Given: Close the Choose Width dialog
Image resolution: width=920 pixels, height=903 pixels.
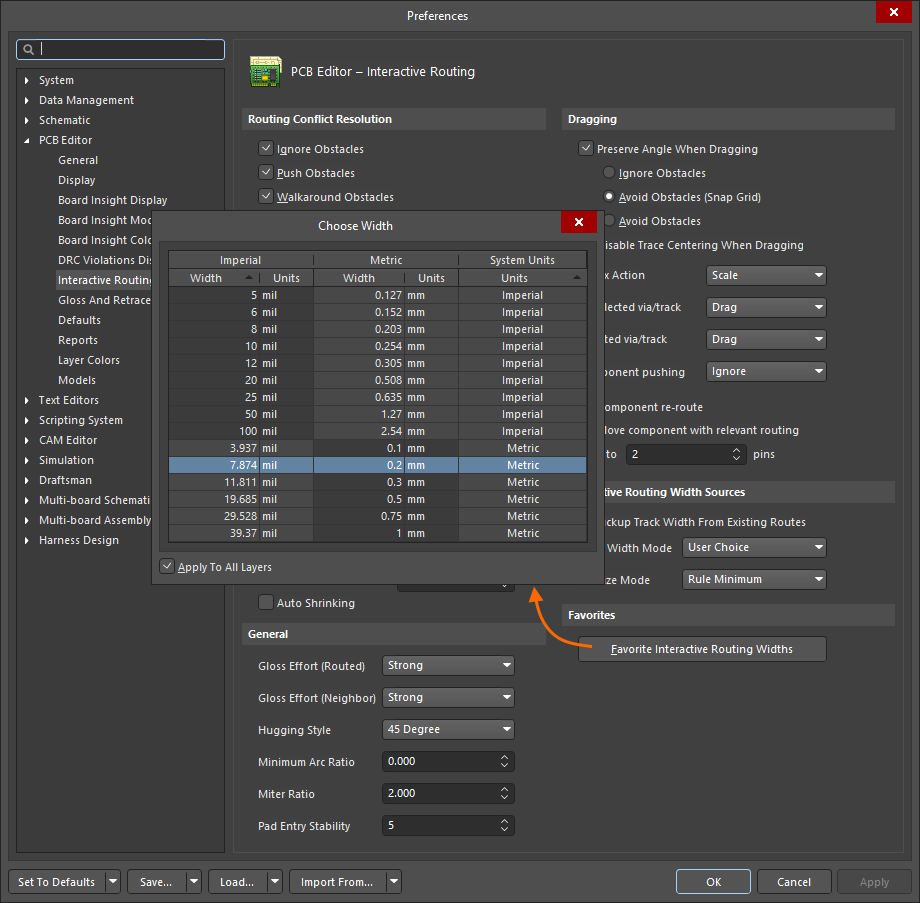Looking at the screenshot, I should (x=579, y=223).
